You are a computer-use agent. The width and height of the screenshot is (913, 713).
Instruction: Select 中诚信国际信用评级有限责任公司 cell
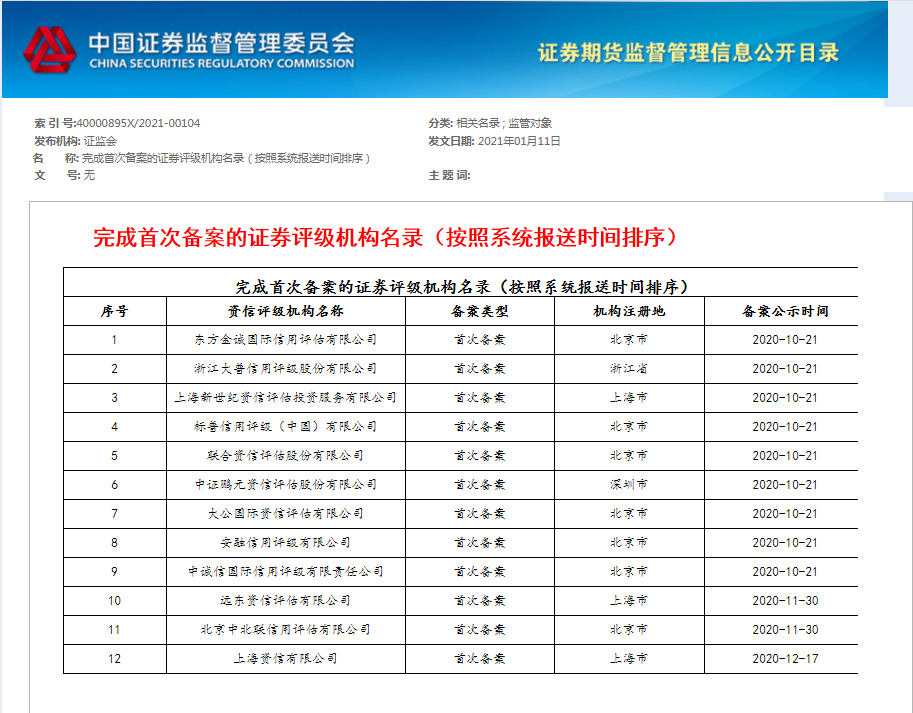286,572
